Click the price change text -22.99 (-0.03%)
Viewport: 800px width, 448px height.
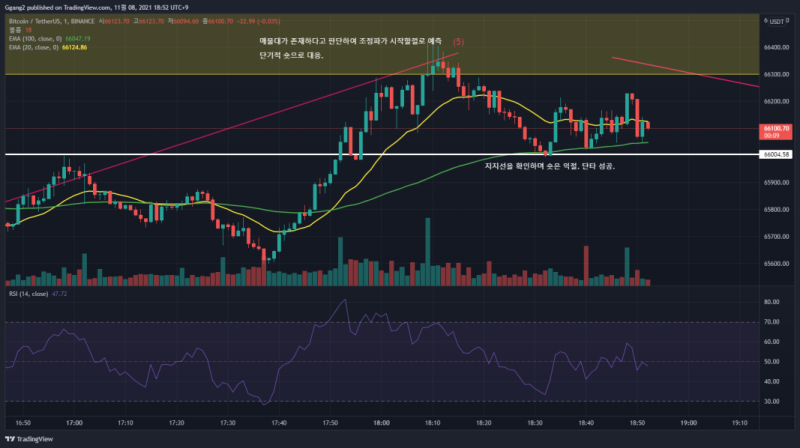pyautogui.click(x=258, y=21)
